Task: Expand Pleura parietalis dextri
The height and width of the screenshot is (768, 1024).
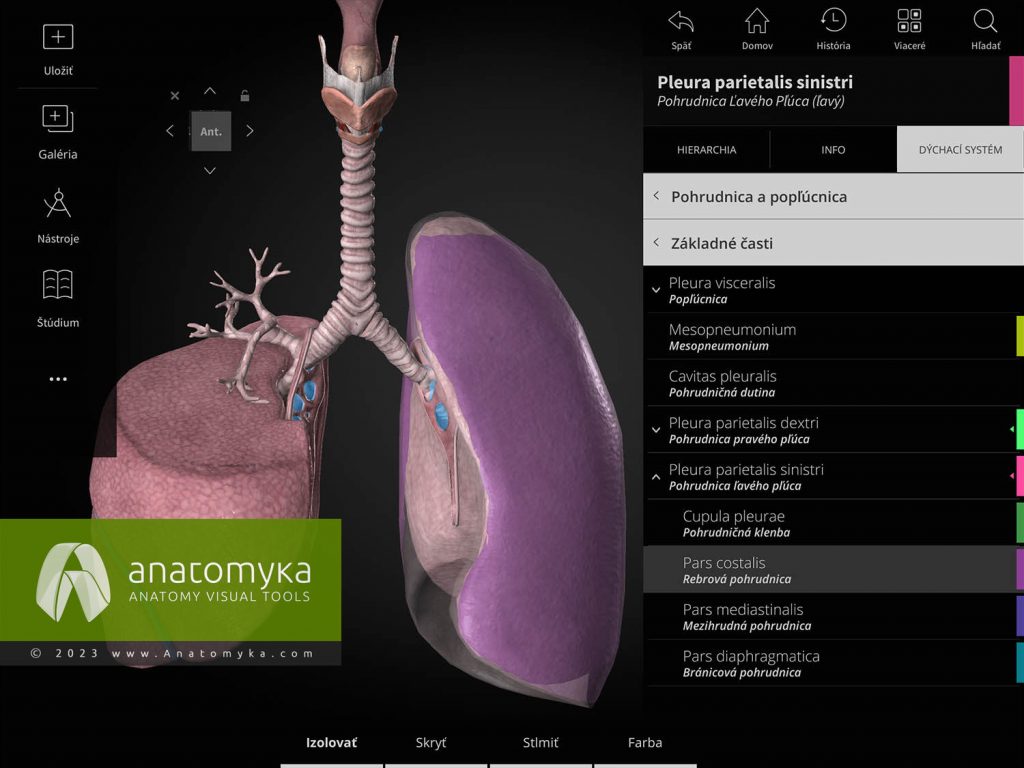Action: tap(657, 428)
